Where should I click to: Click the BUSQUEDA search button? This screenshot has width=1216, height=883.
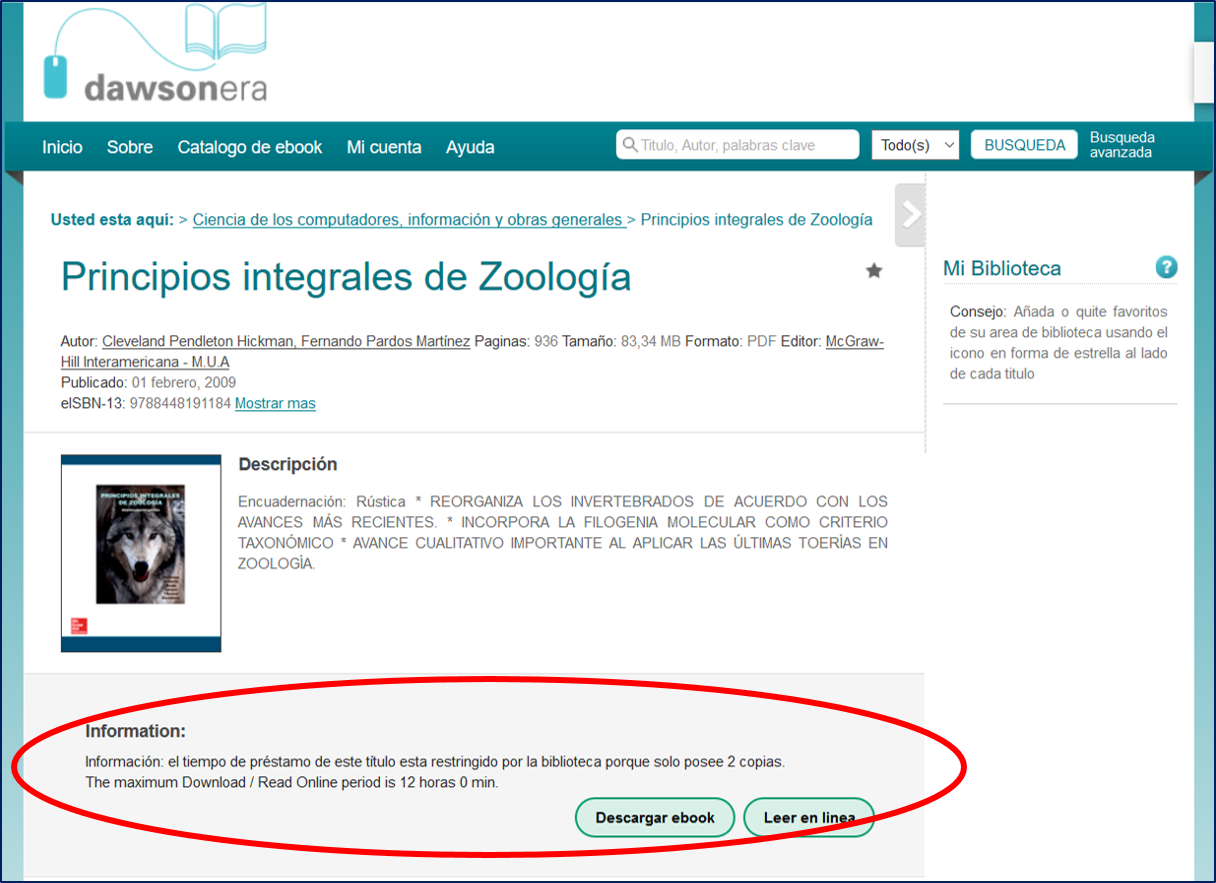pyautogui.click(x=1024, y=145)
